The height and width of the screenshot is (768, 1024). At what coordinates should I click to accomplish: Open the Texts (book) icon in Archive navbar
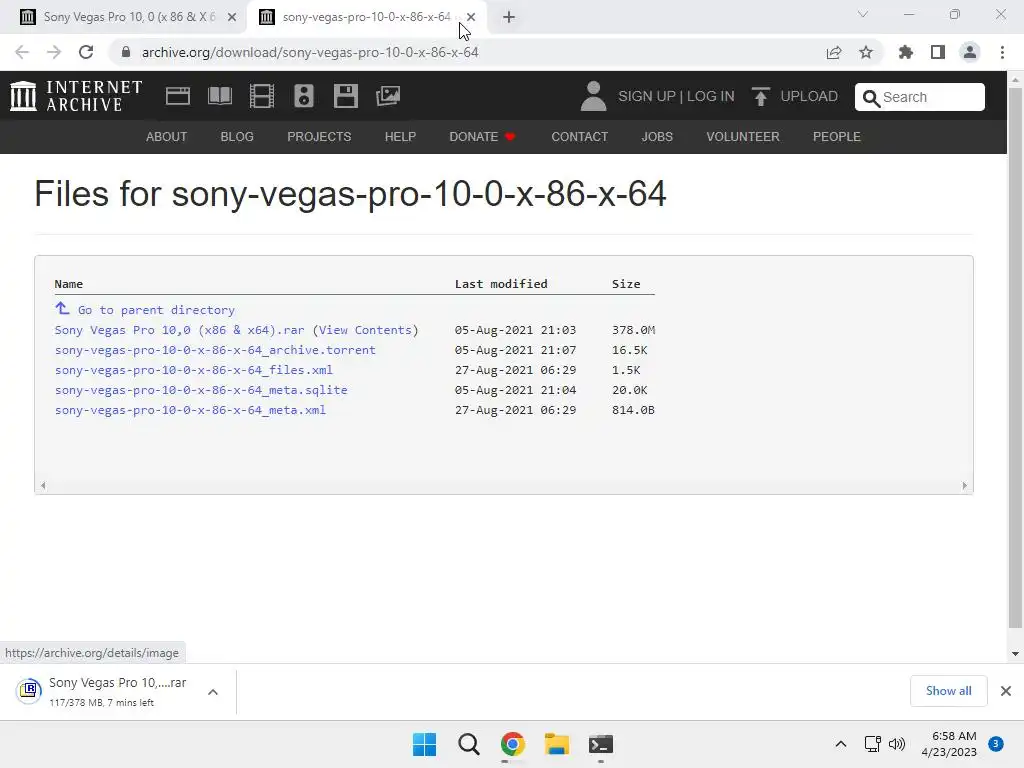click(x=219, y=96)
